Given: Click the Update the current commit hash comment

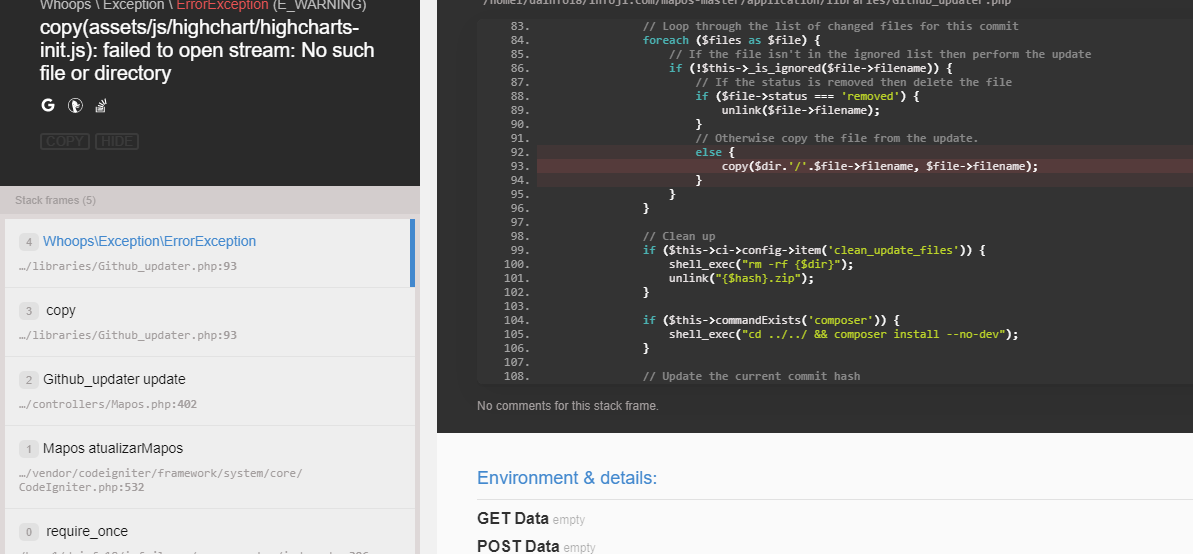Looking at the screenshot, I should [752, 377].
